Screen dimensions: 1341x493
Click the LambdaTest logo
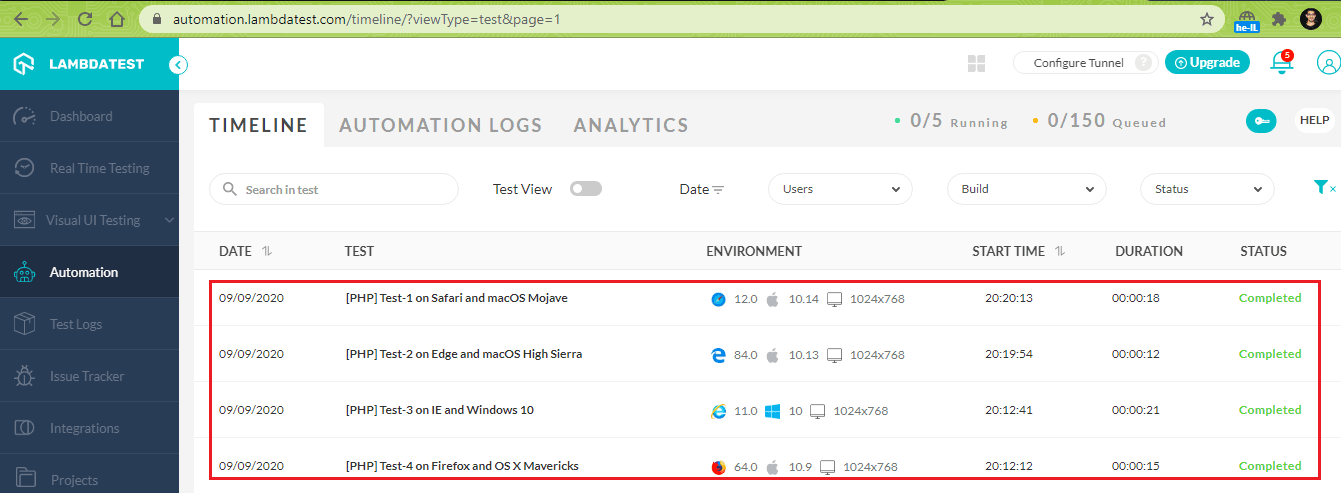(79, 64)
